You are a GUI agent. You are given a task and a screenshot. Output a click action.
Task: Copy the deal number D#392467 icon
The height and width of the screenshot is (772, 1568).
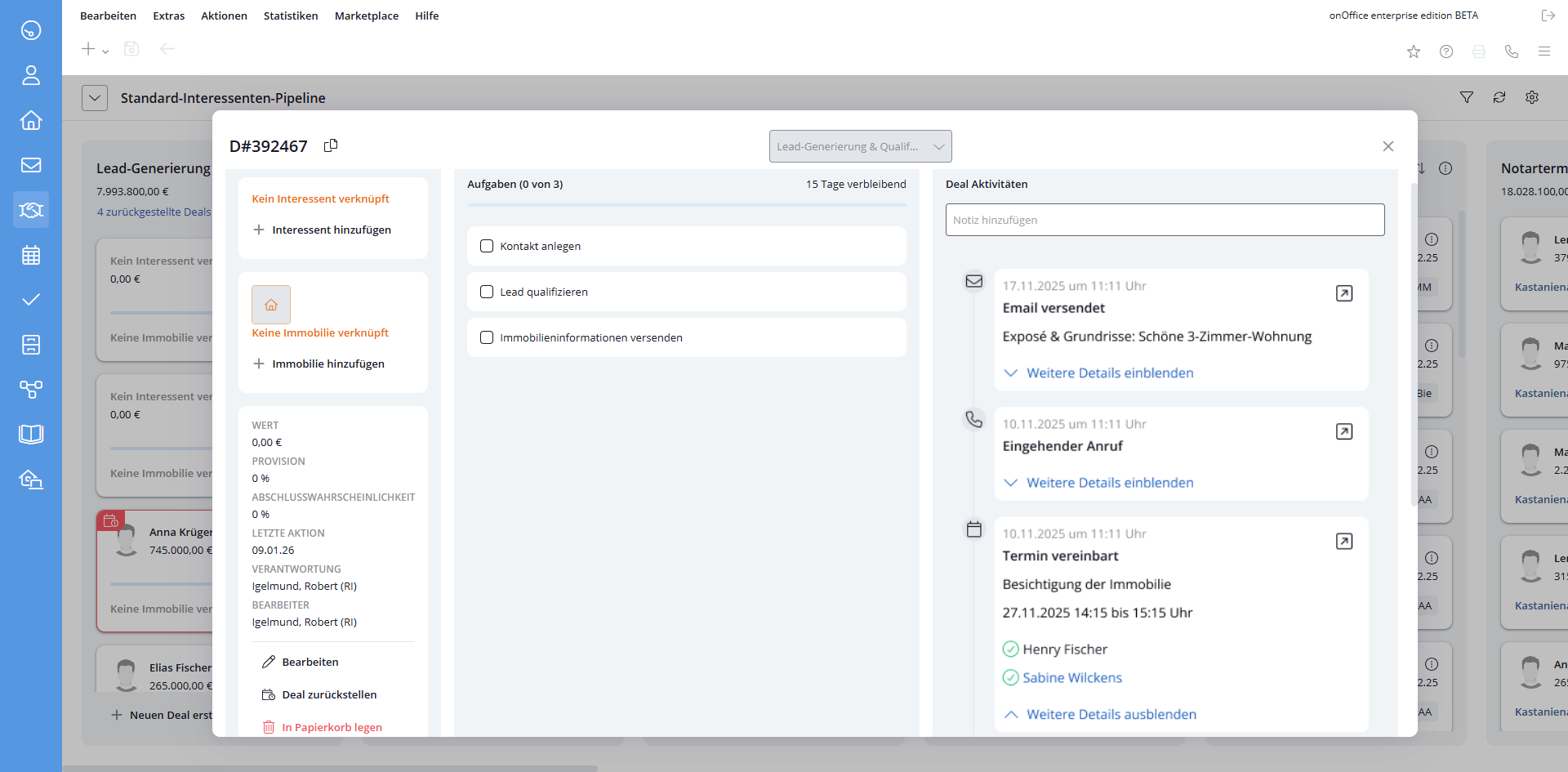pyautogui.click(x=331, y=145)
